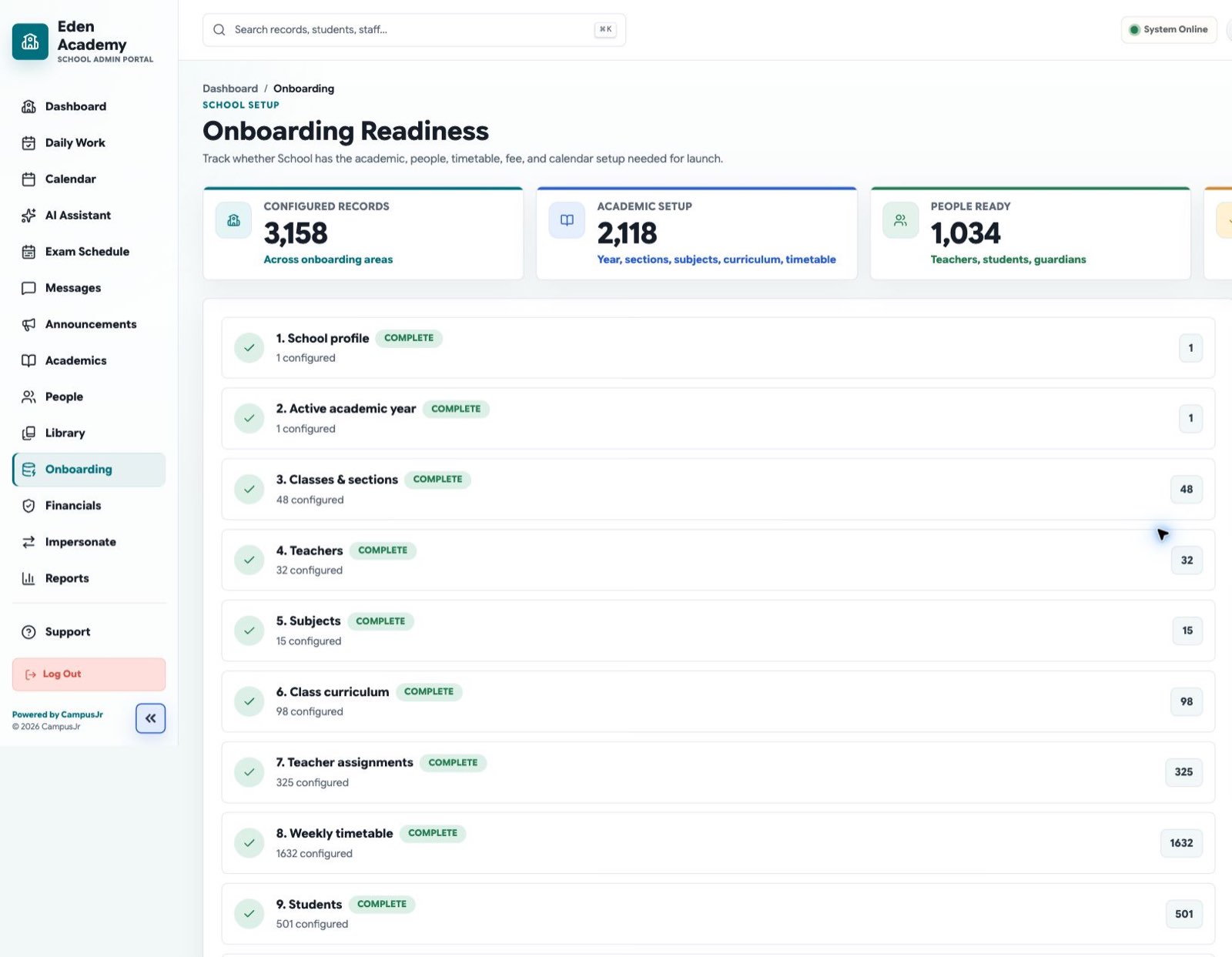1232x957 pixels.
Task: Focus the search records input field
Action: pos(413,30)
